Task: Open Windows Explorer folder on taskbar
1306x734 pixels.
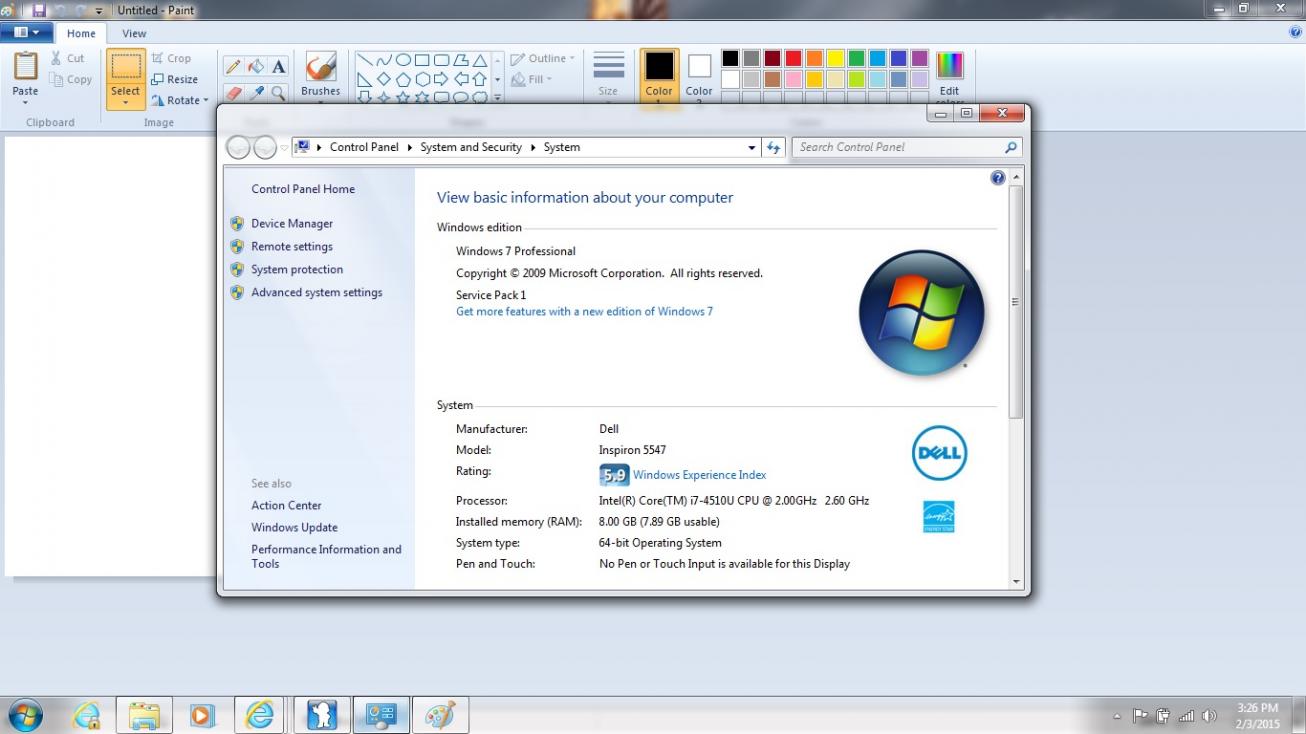Action: pyautogui.click(x=143, y=715)
